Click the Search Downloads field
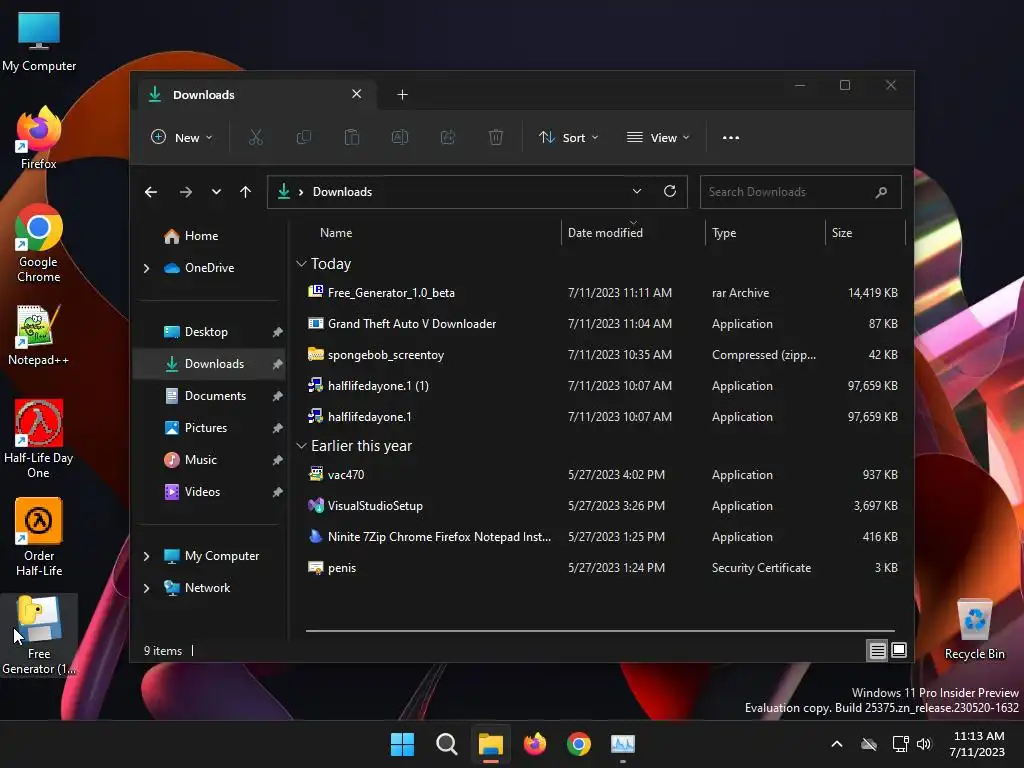This screenshot has height=768, width=1024. pyautogui.click(x=801, y=192)
